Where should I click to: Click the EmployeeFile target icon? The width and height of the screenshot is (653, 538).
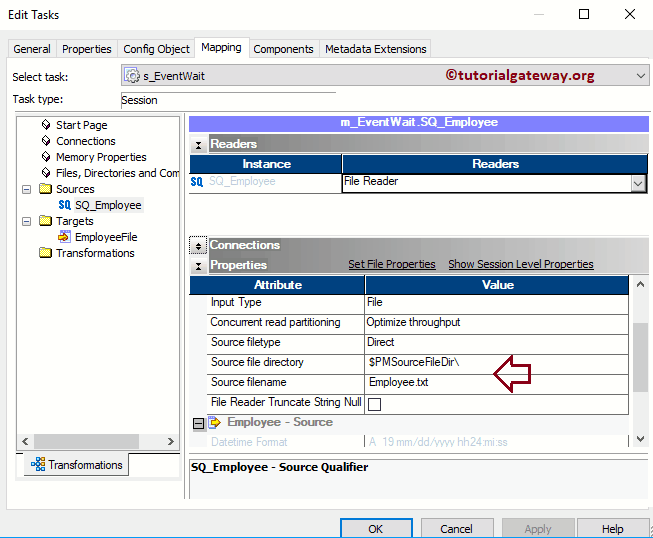[64, 237]
